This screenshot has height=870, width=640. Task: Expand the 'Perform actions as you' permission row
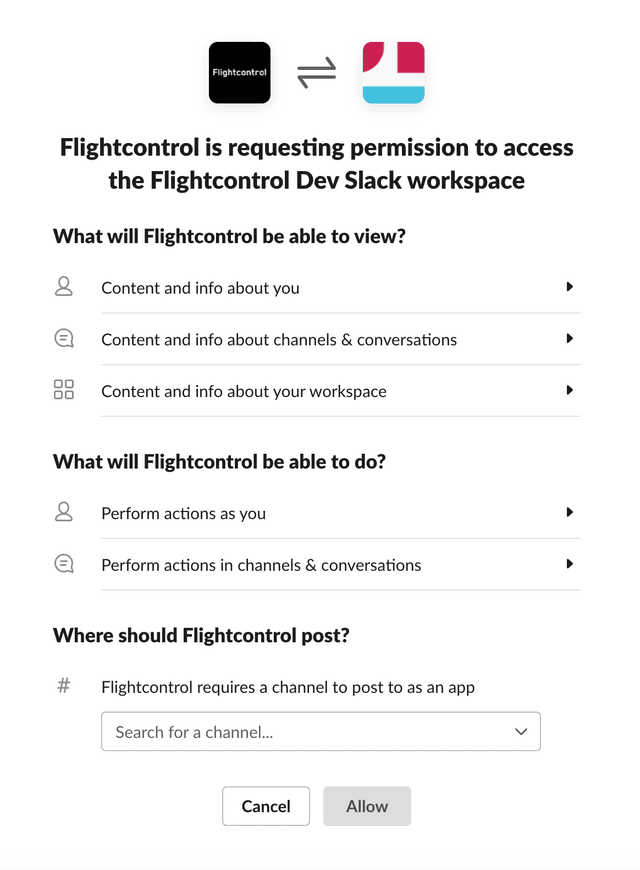(571, 512)
